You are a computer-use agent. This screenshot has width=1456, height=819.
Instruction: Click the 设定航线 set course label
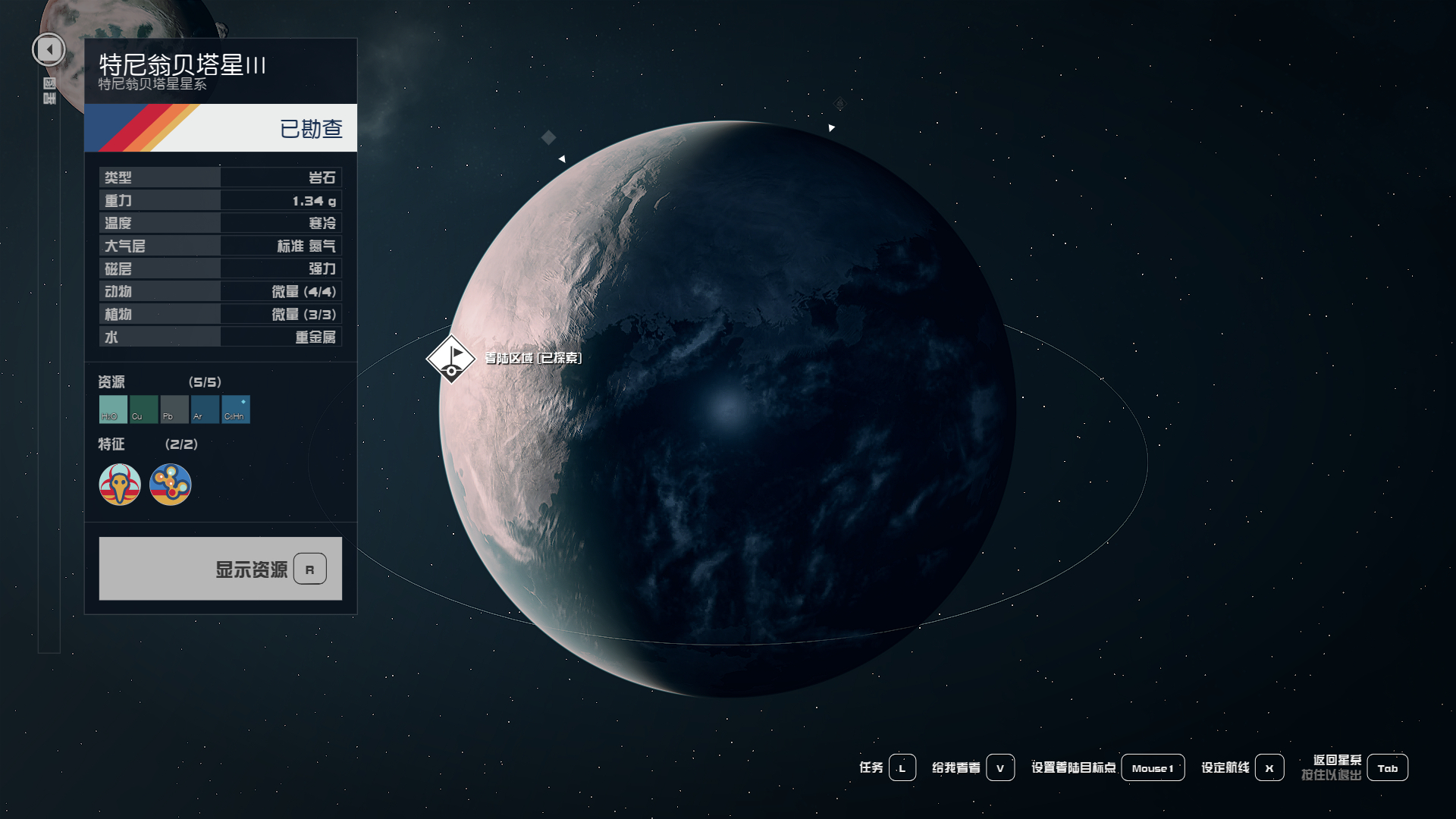[1225, 767]
